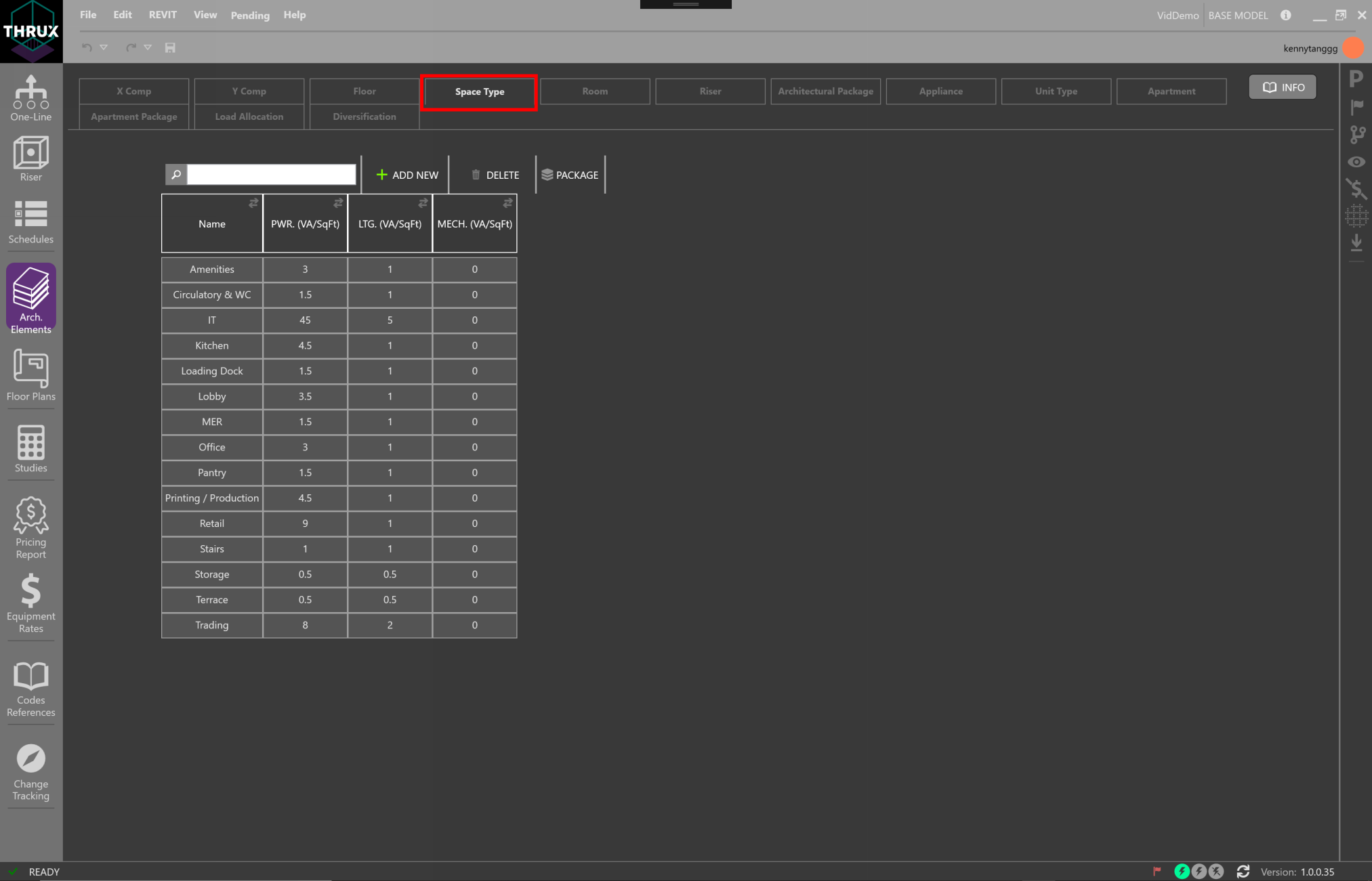The width and height of the screenshot is (1372, 881).
Task: Click the swap arrows on the Name column header
Action: click(x=253, y=203)
